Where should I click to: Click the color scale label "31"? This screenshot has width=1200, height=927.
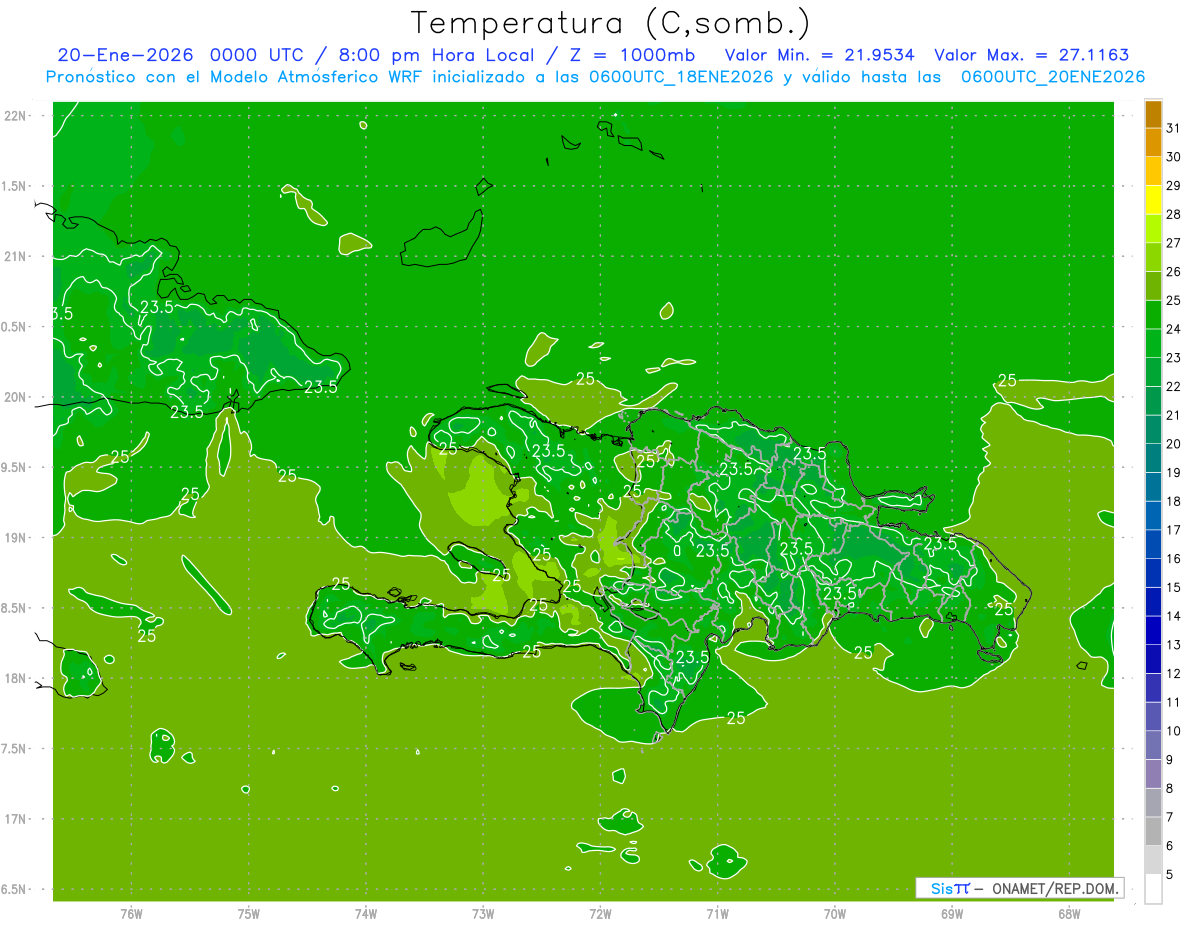[1174, 128]
